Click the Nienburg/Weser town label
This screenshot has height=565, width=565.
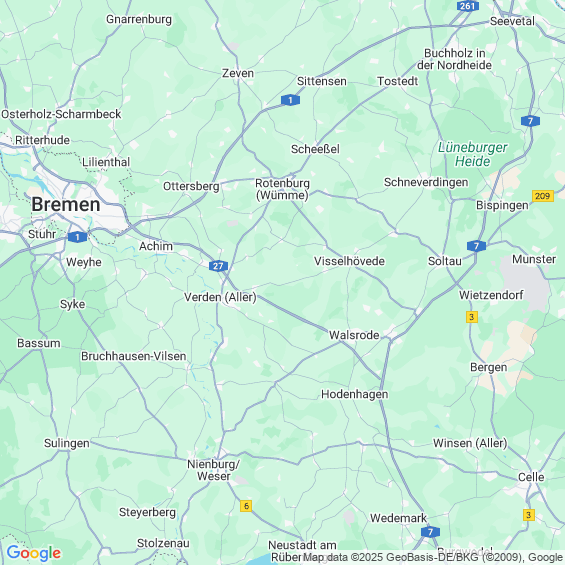pyautogui.click(x=213, y=470)
